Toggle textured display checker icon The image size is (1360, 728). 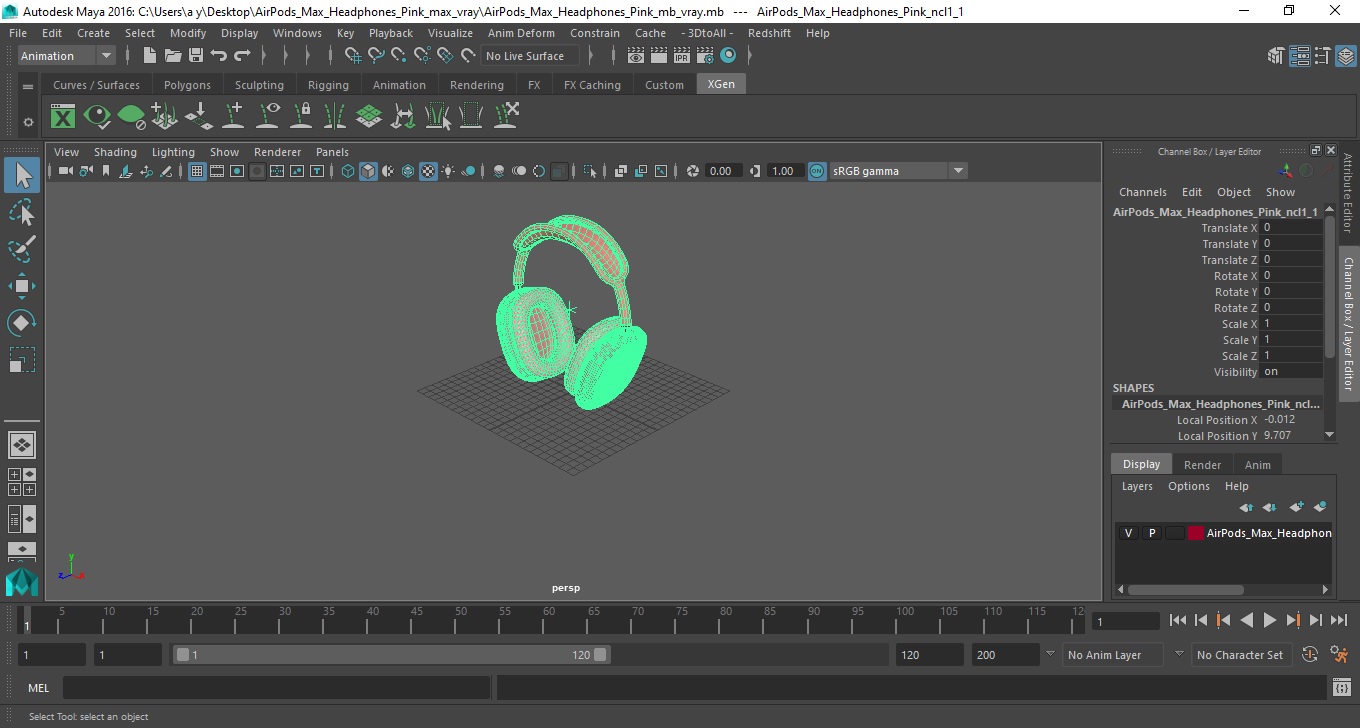[428, 171]
